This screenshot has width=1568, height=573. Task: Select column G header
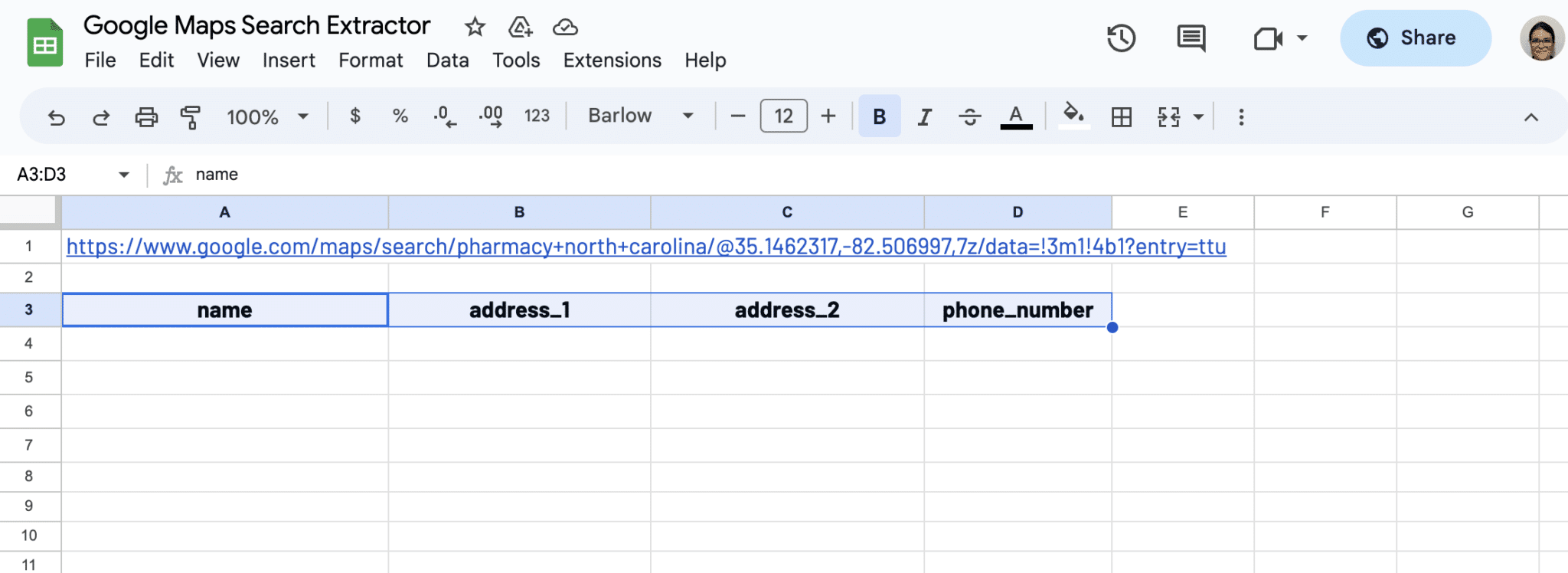tap(1468, 212)
